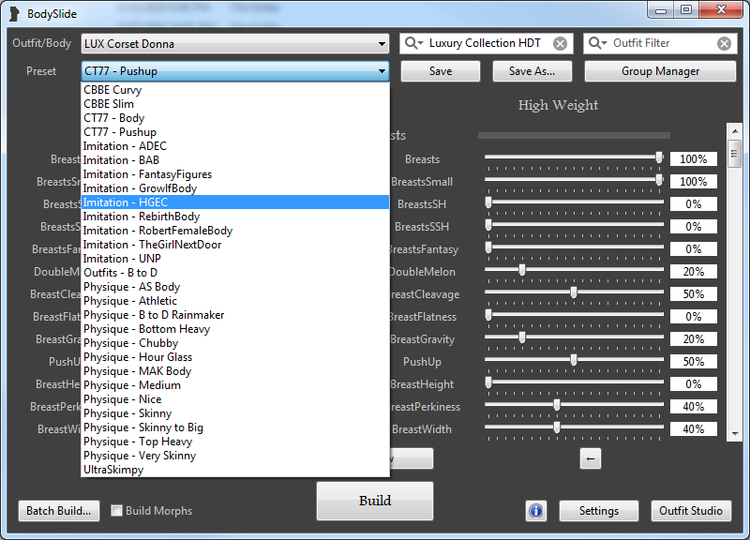This screenshot has width=750, height=540.
Task: Click the BreastCleavage 50% value field
Action: [x=693, y=294]
